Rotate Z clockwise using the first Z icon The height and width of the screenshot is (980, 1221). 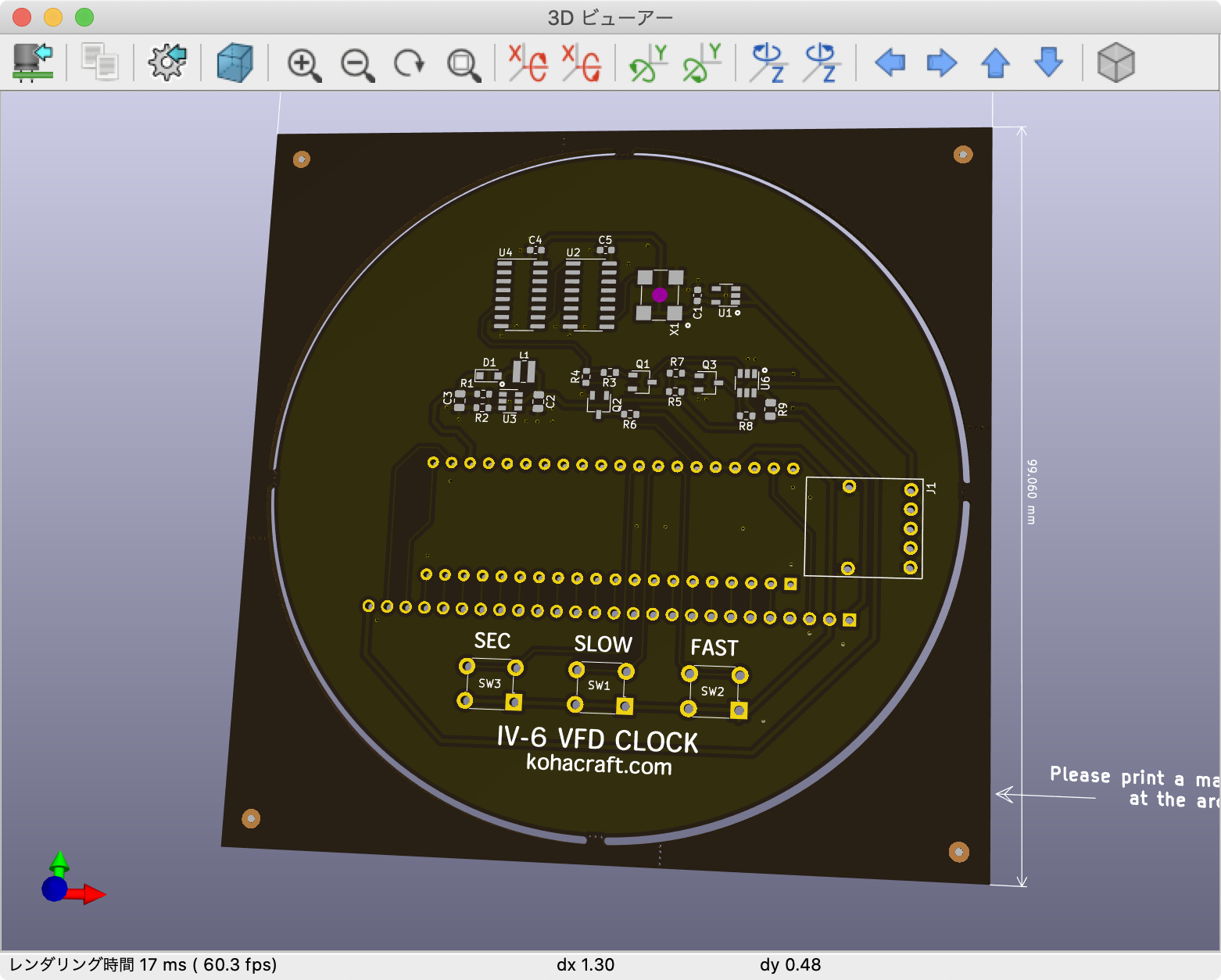click(768, 63)
